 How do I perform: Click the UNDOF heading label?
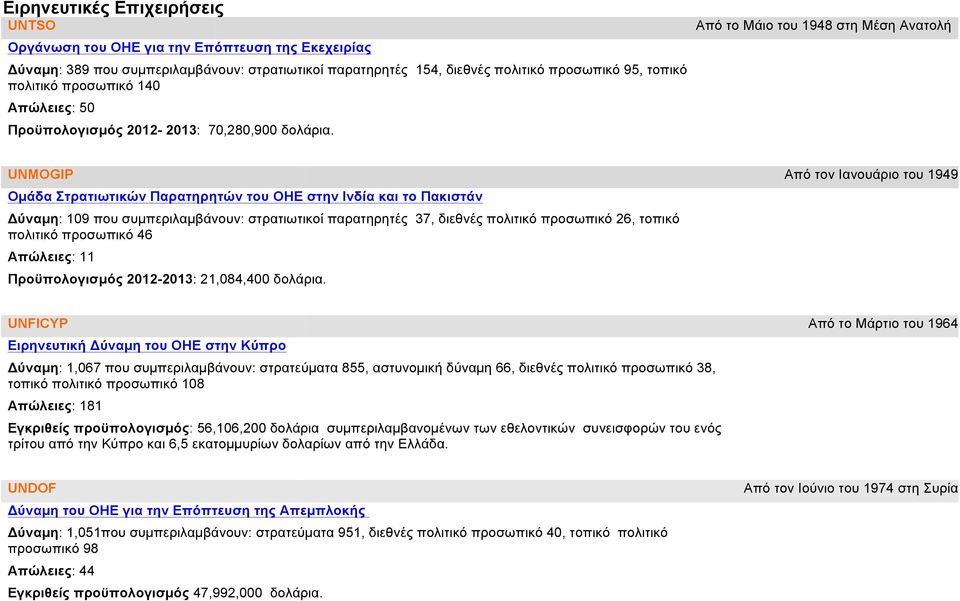point(32,488)
